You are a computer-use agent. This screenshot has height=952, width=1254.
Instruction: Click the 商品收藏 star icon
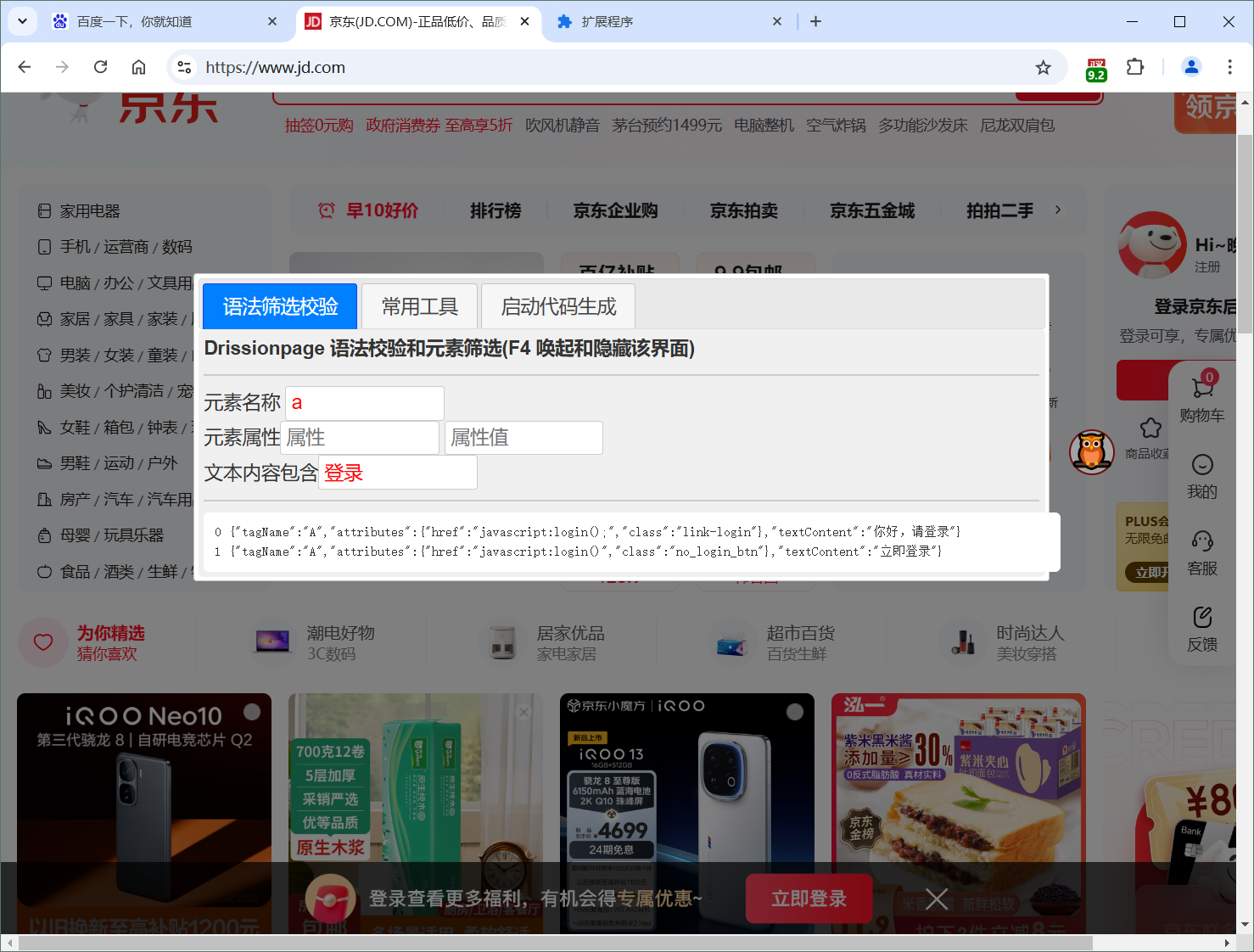tap(1150, 428)
